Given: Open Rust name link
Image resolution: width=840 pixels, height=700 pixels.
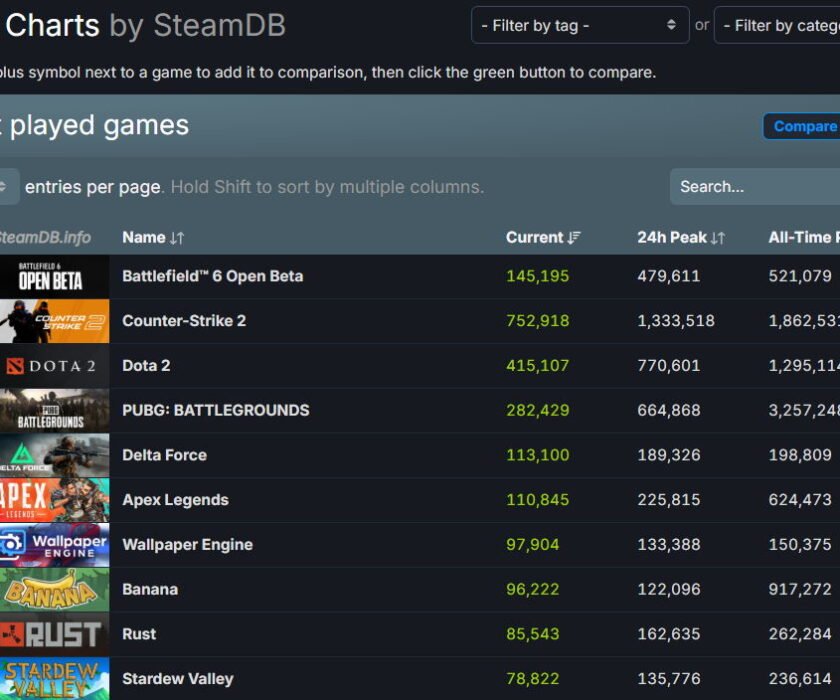Looking at the screenshot, I should tap(139, 634).
